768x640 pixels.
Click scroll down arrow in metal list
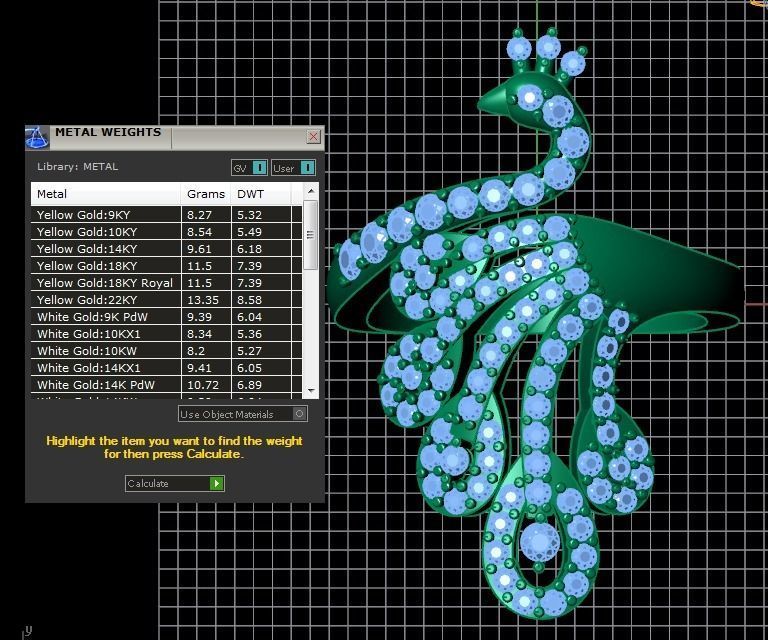[x=311, y=391]
